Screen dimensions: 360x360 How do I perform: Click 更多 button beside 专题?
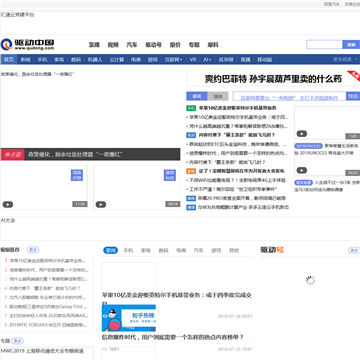pyautogui.click(x=17, y=341)
